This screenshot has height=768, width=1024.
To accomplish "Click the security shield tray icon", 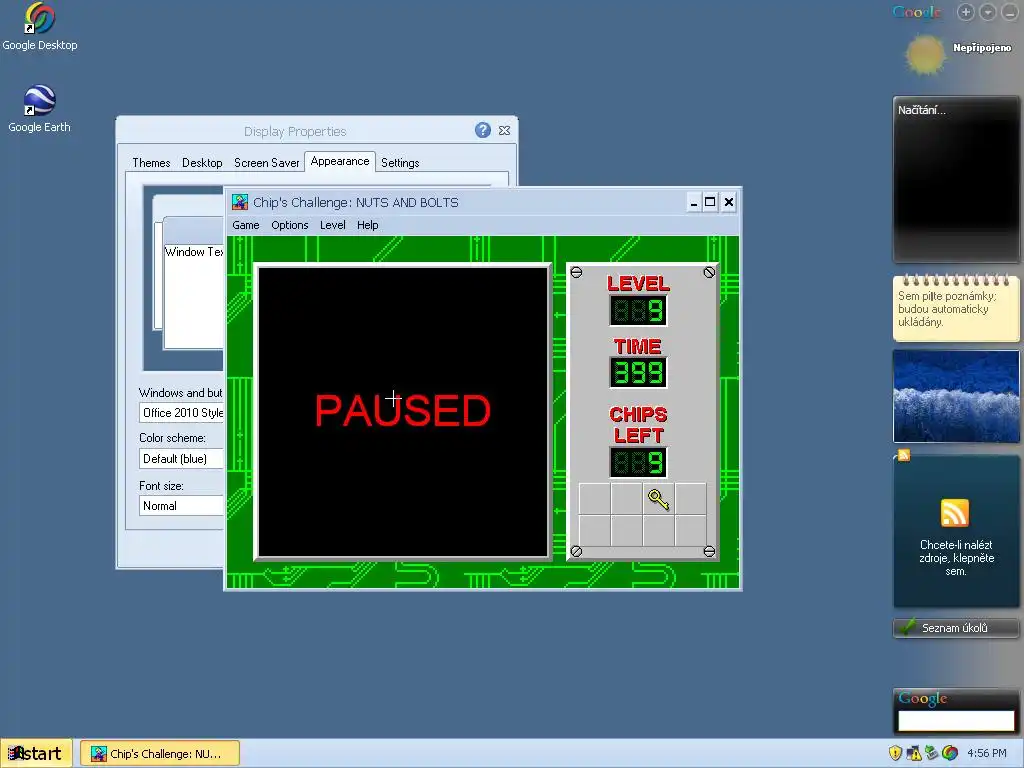I will point(895,753).
